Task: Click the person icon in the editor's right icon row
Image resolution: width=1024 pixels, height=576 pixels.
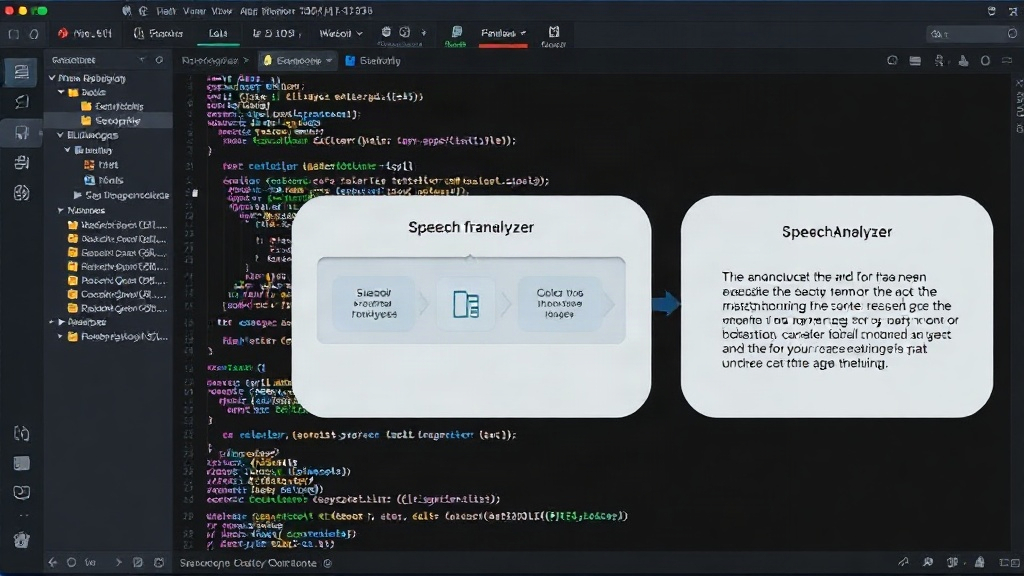Action: [939, 61]
